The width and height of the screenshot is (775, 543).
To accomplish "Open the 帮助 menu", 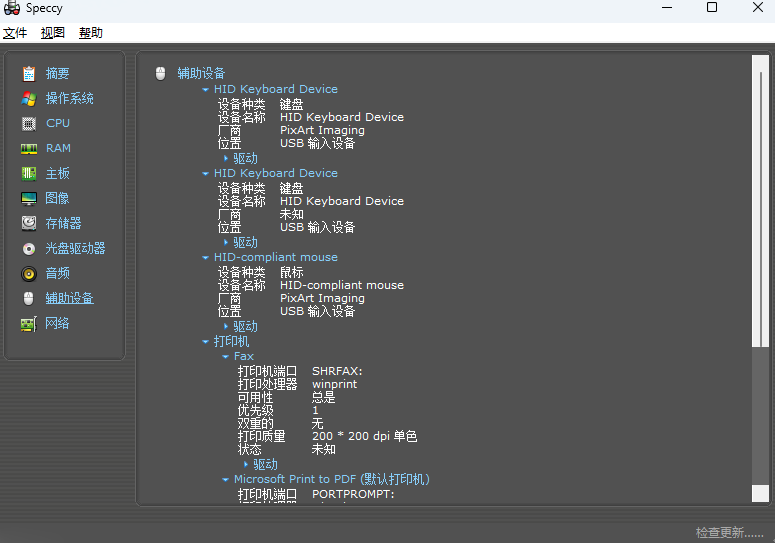I will point(91,33).
